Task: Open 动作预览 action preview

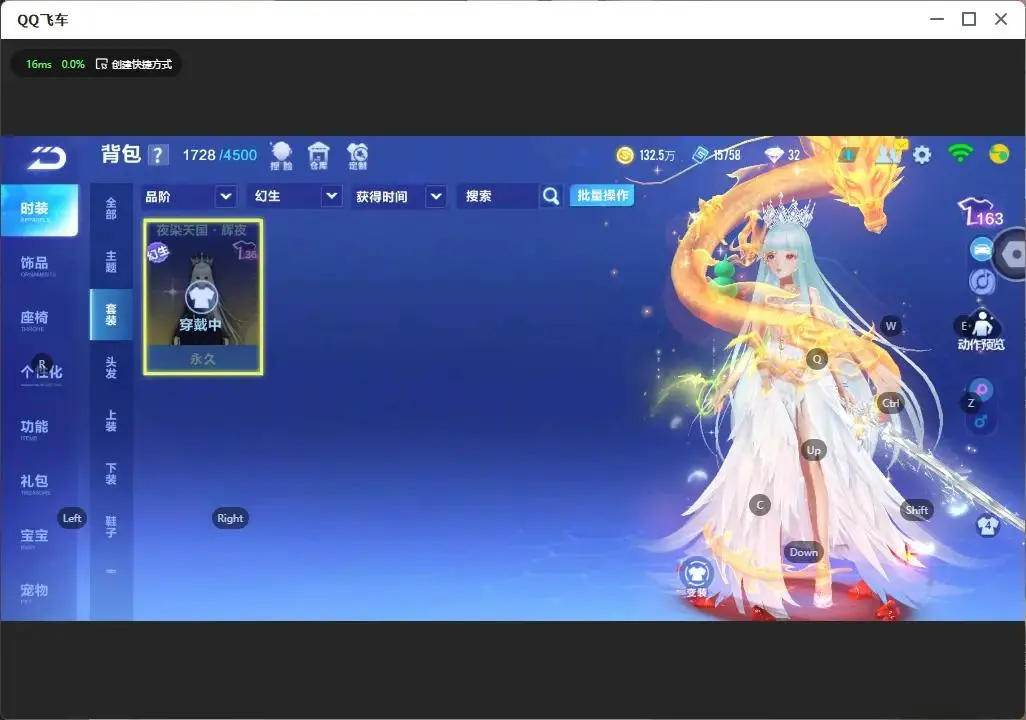Action: coord(981,331)
